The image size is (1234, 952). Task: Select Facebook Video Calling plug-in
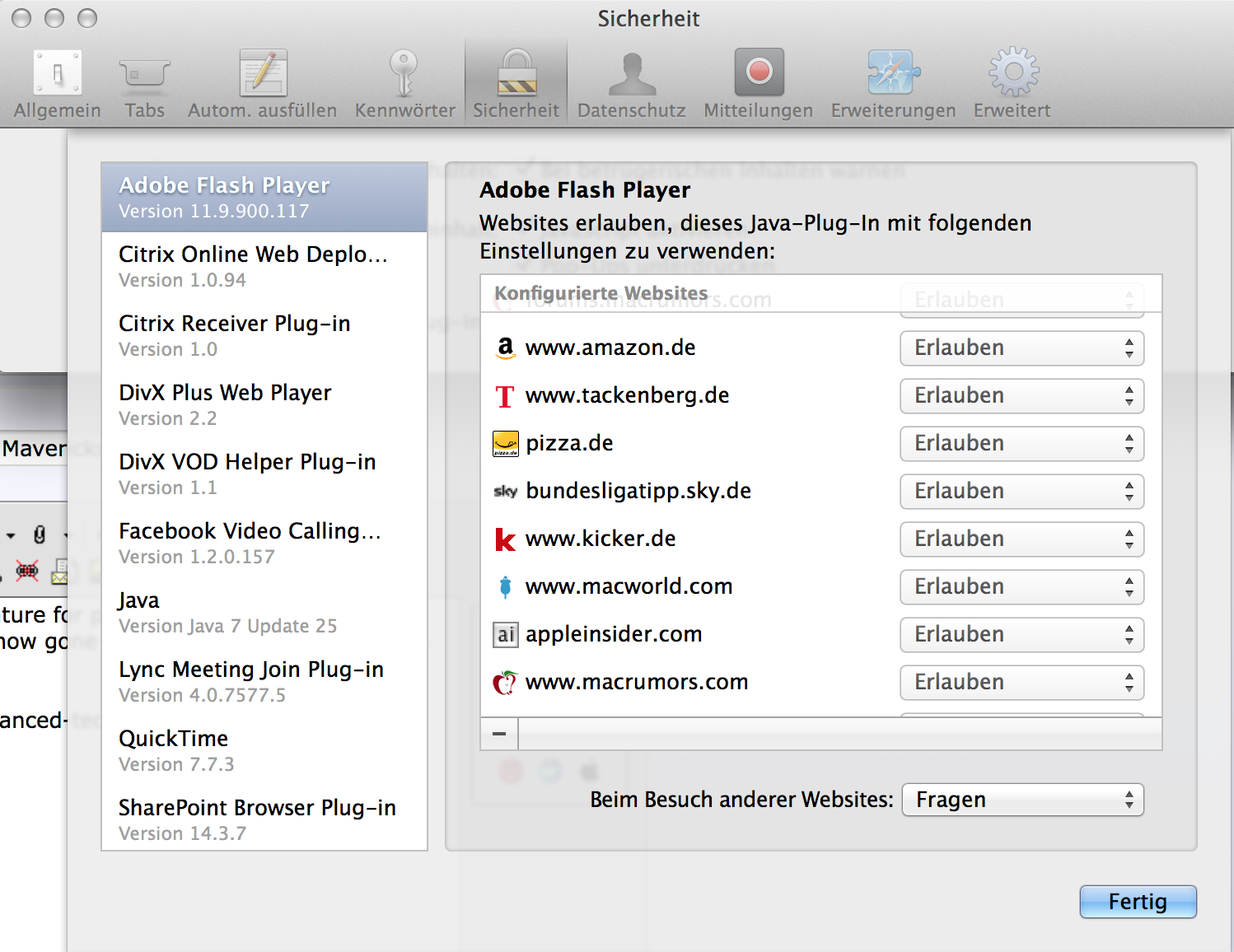pos(264,544)
